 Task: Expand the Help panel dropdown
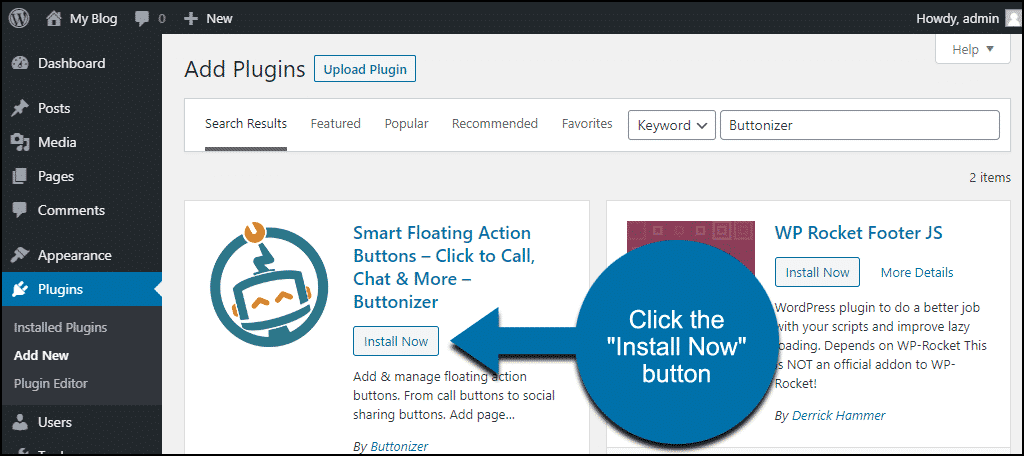972,49
